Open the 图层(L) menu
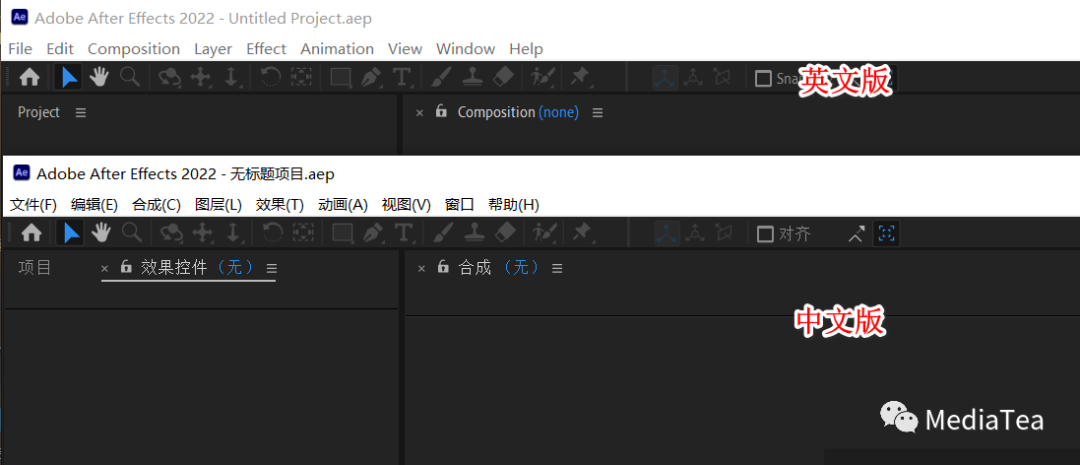 pos(218,205)
